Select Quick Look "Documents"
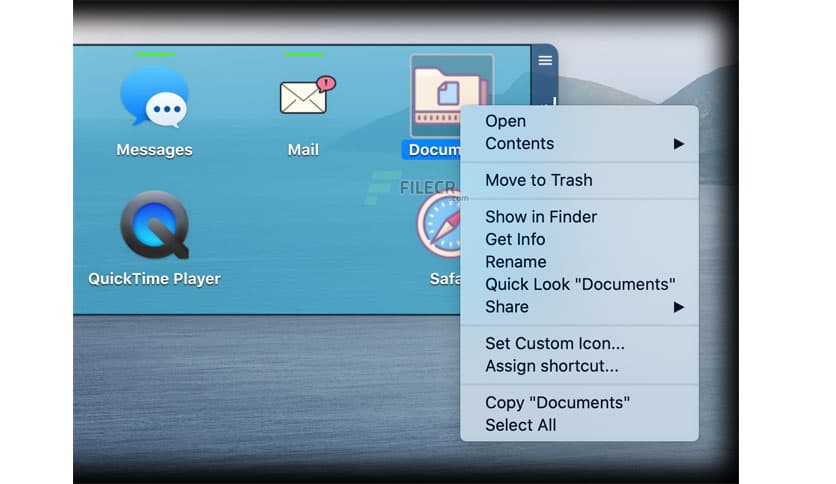This screenshot has height=484, width=836. point(579,284)
